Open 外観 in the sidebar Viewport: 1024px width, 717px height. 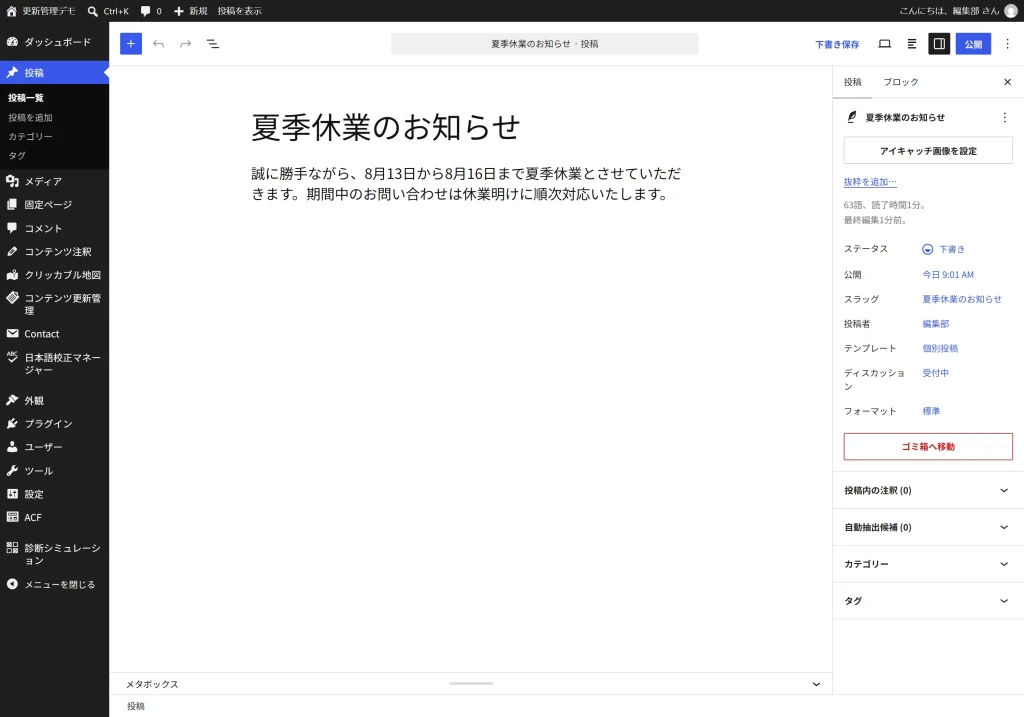[x=54, y=400]
